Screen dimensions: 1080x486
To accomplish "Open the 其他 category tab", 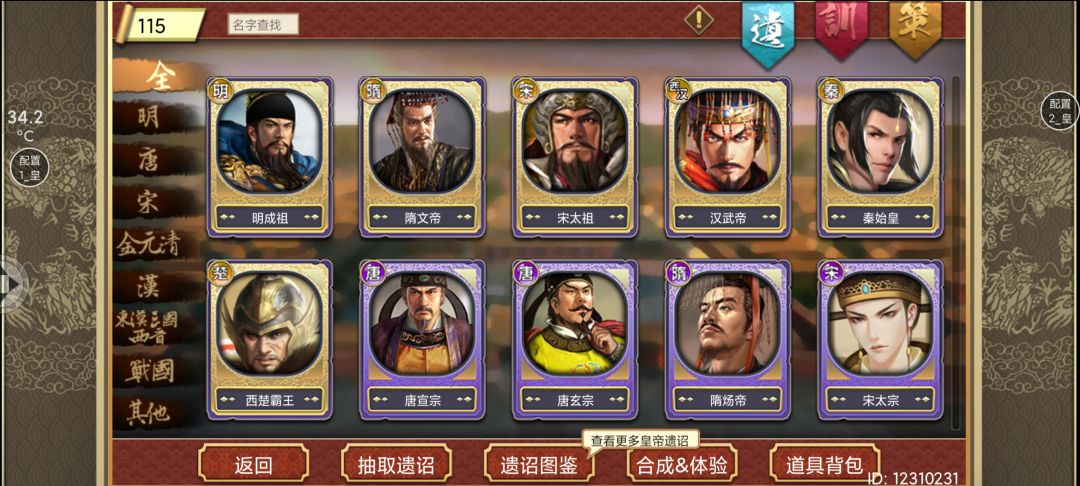I will [149, 412].
